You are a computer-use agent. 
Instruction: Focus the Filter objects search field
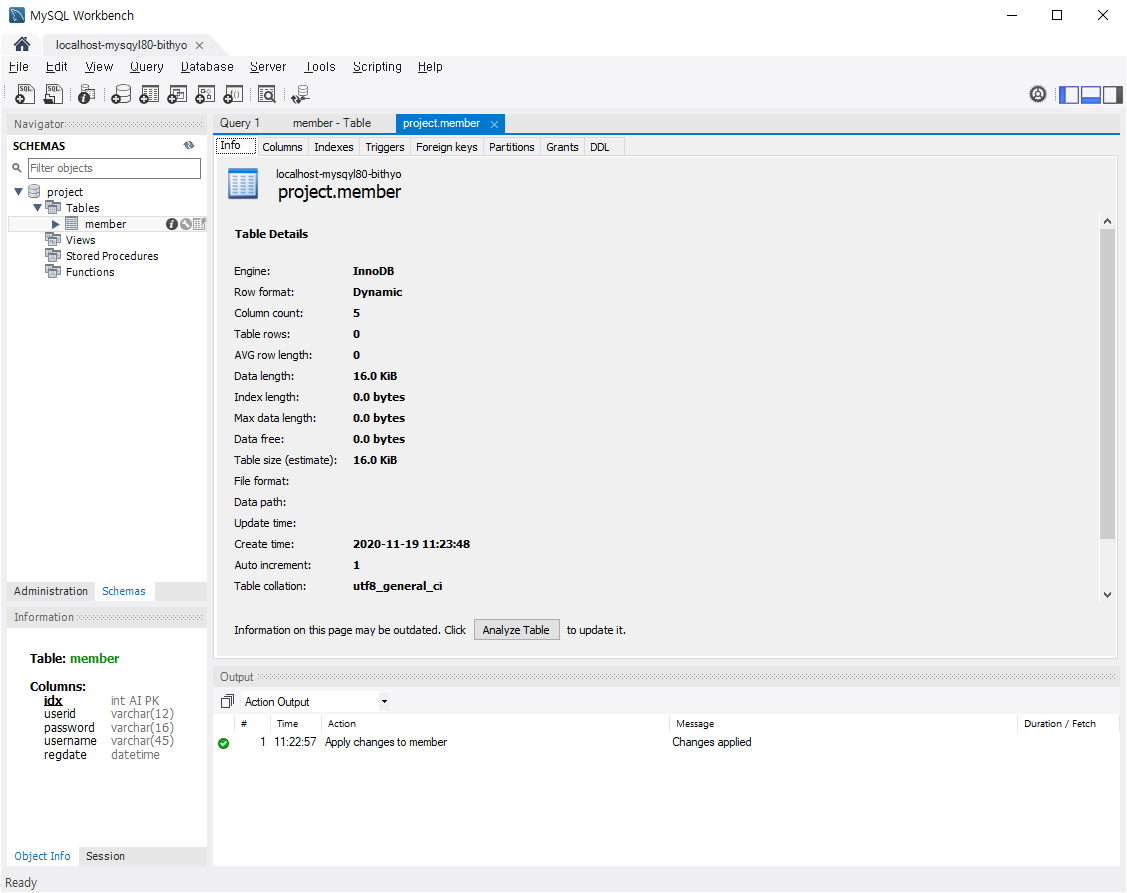(114, 168)
